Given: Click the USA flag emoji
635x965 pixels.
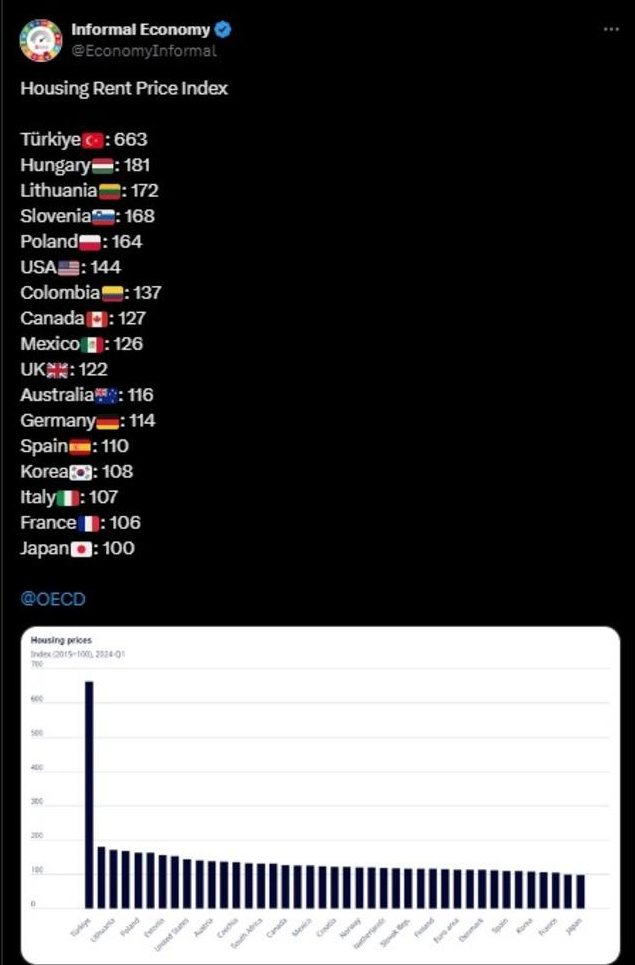Looking at the screenshot, I should pos(69,268).
